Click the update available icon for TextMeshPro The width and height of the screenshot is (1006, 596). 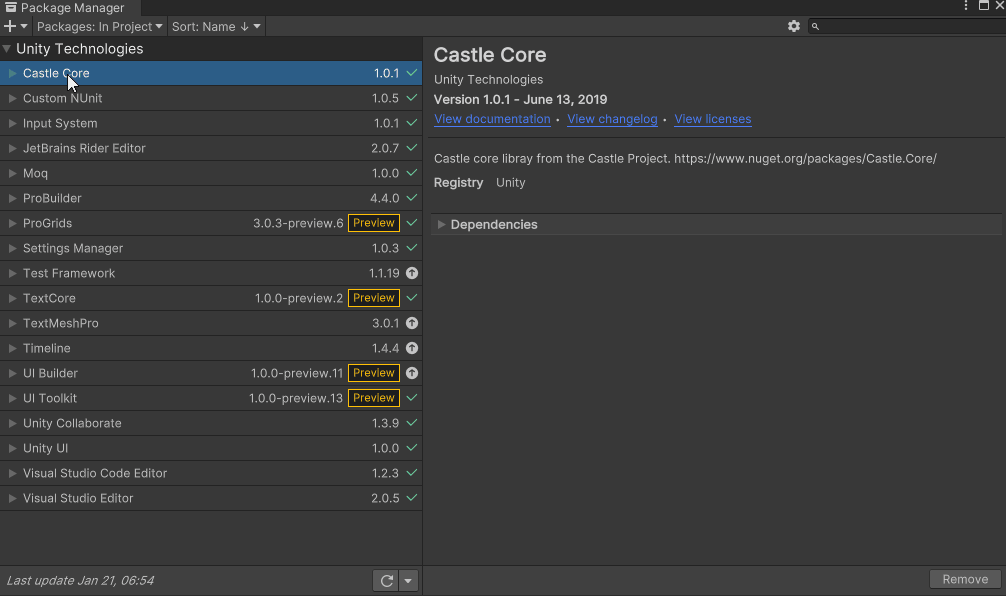tap(412, 323)
